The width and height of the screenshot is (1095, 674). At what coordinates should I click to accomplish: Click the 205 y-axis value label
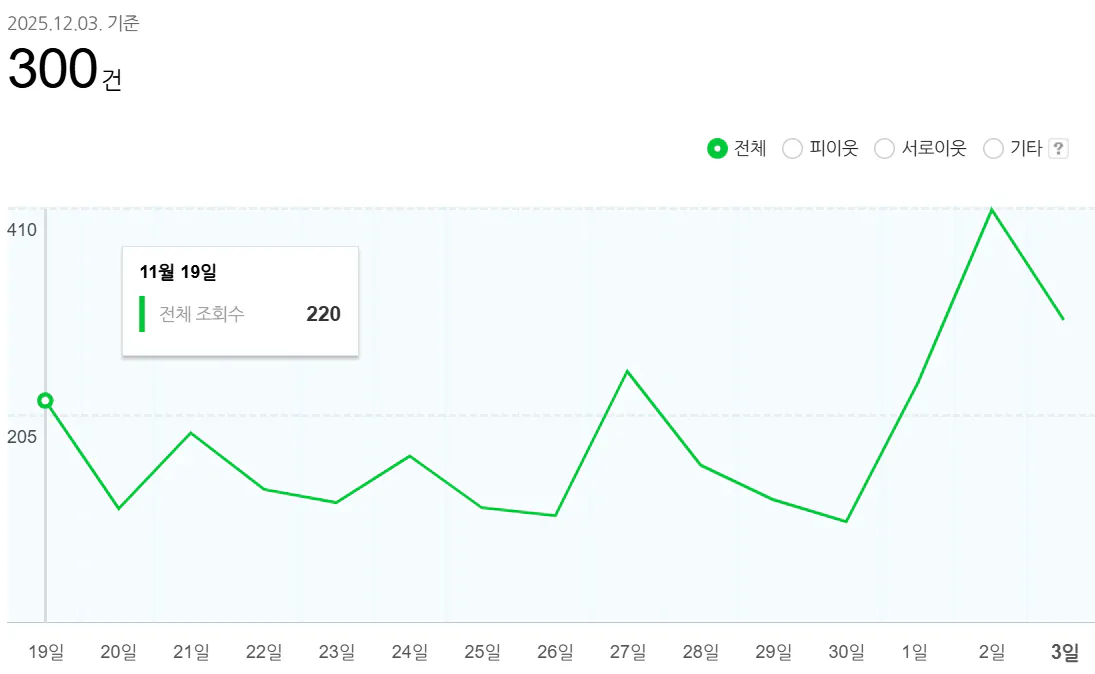tap(22, 436)
